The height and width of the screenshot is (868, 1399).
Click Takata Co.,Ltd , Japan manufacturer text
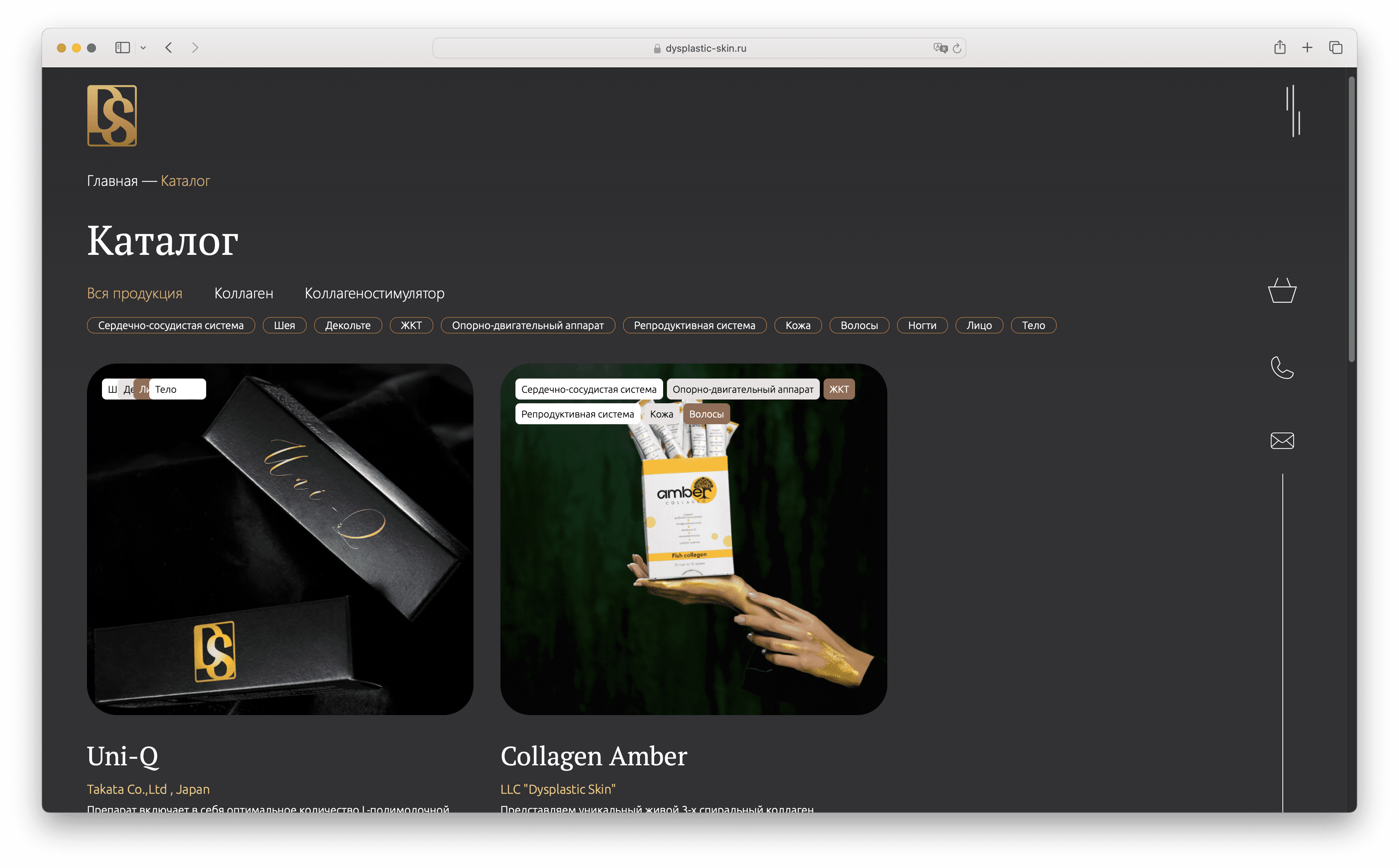(x=148, y=789)
